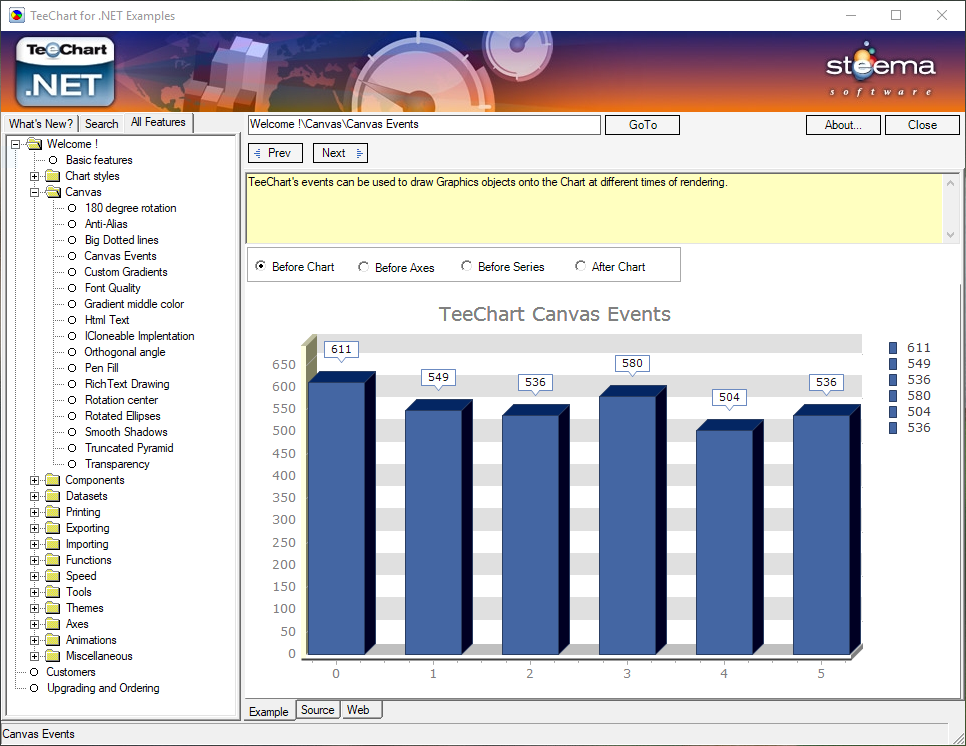Viewport: 966px width, 746px height.
Task: Switch to the What's New? tab
Action: pos(41,124)
